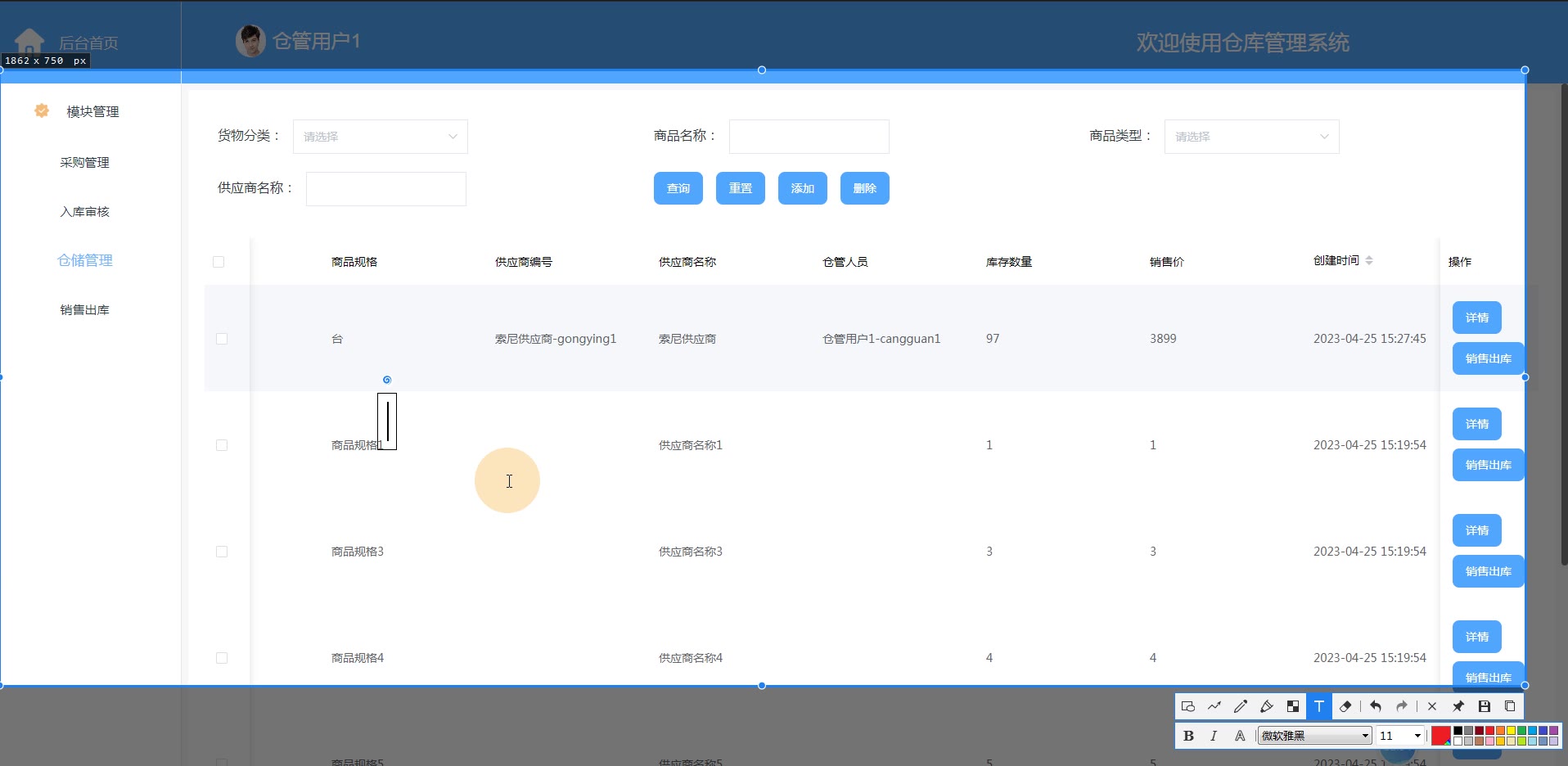Click timestamp 2023-04-25 15:27:45
1568x766 pixels.
click(1370, 339)
